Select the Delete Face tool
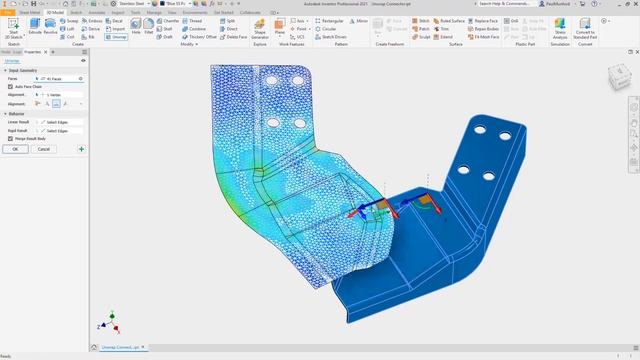Screen dimensions: 640x360 click(233, 37)
